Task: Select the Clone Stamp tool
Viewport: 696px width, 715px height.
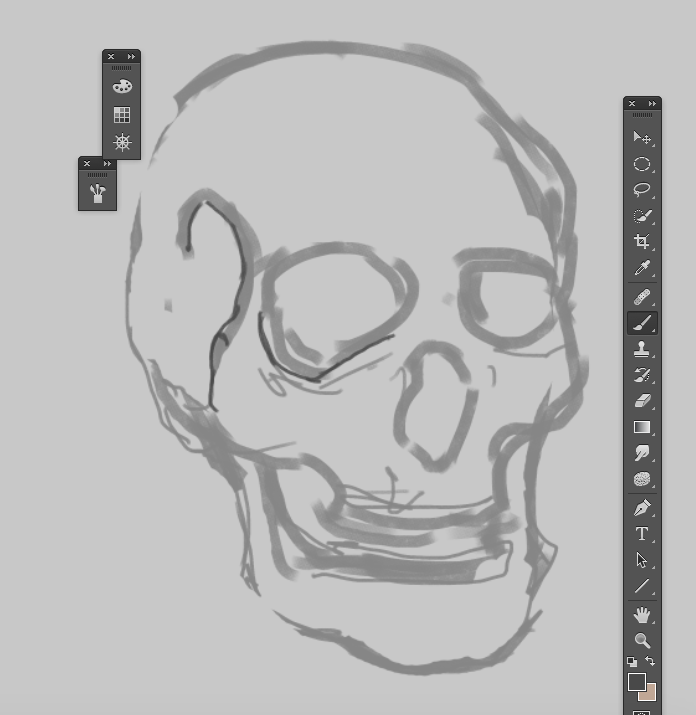Action: click(642, 349)
